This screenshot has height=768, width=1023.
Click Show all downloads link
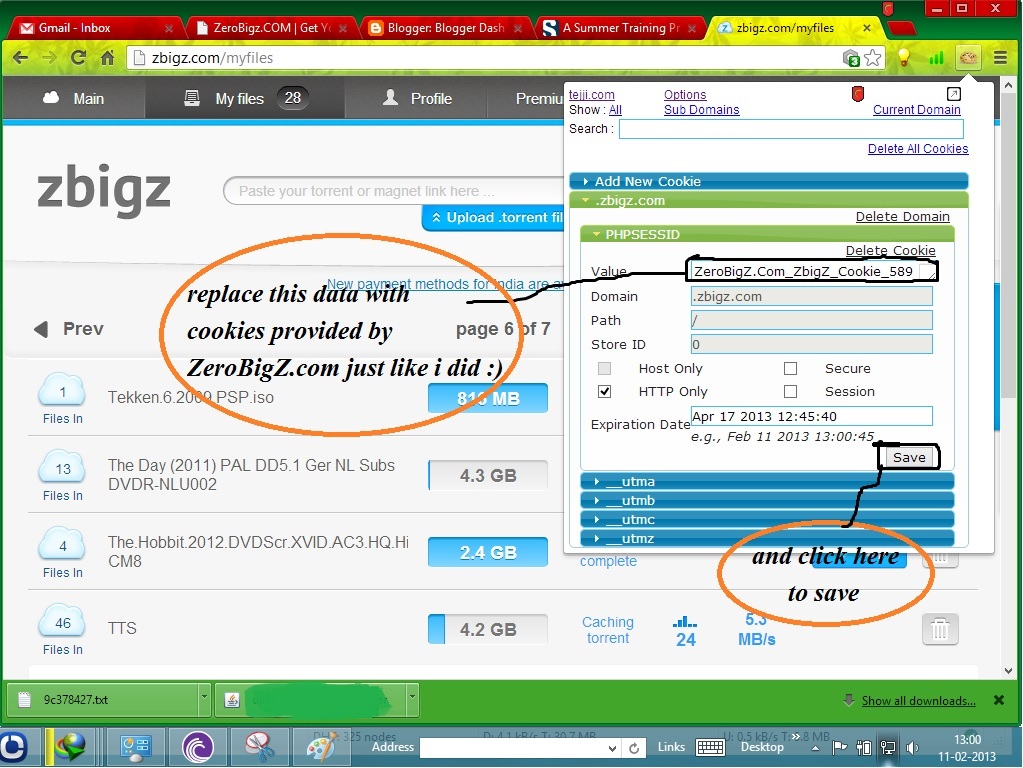(919, 701)
